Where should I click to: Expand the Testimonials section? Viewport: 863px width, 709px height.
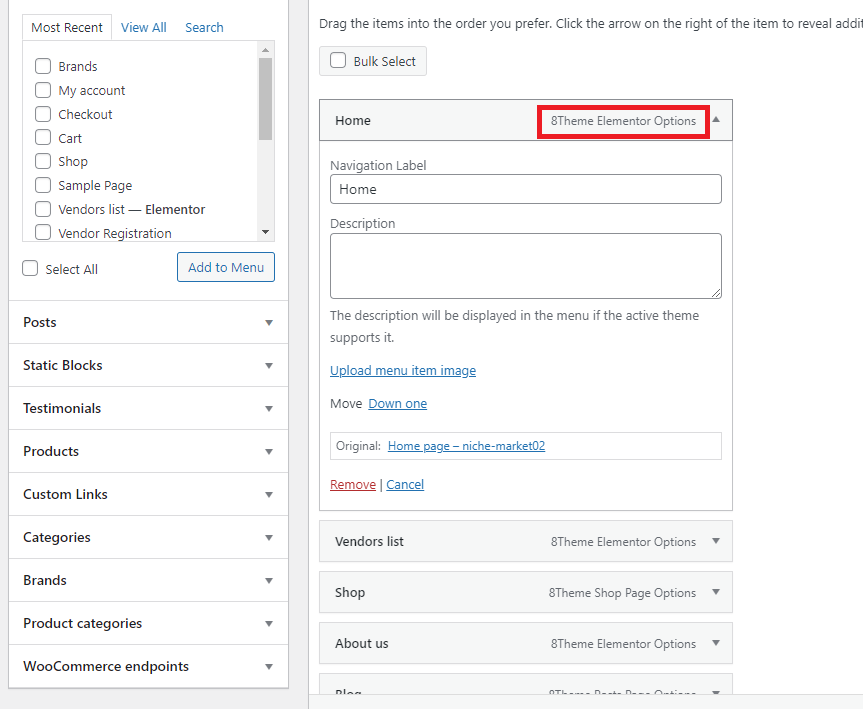coord(149,408)
